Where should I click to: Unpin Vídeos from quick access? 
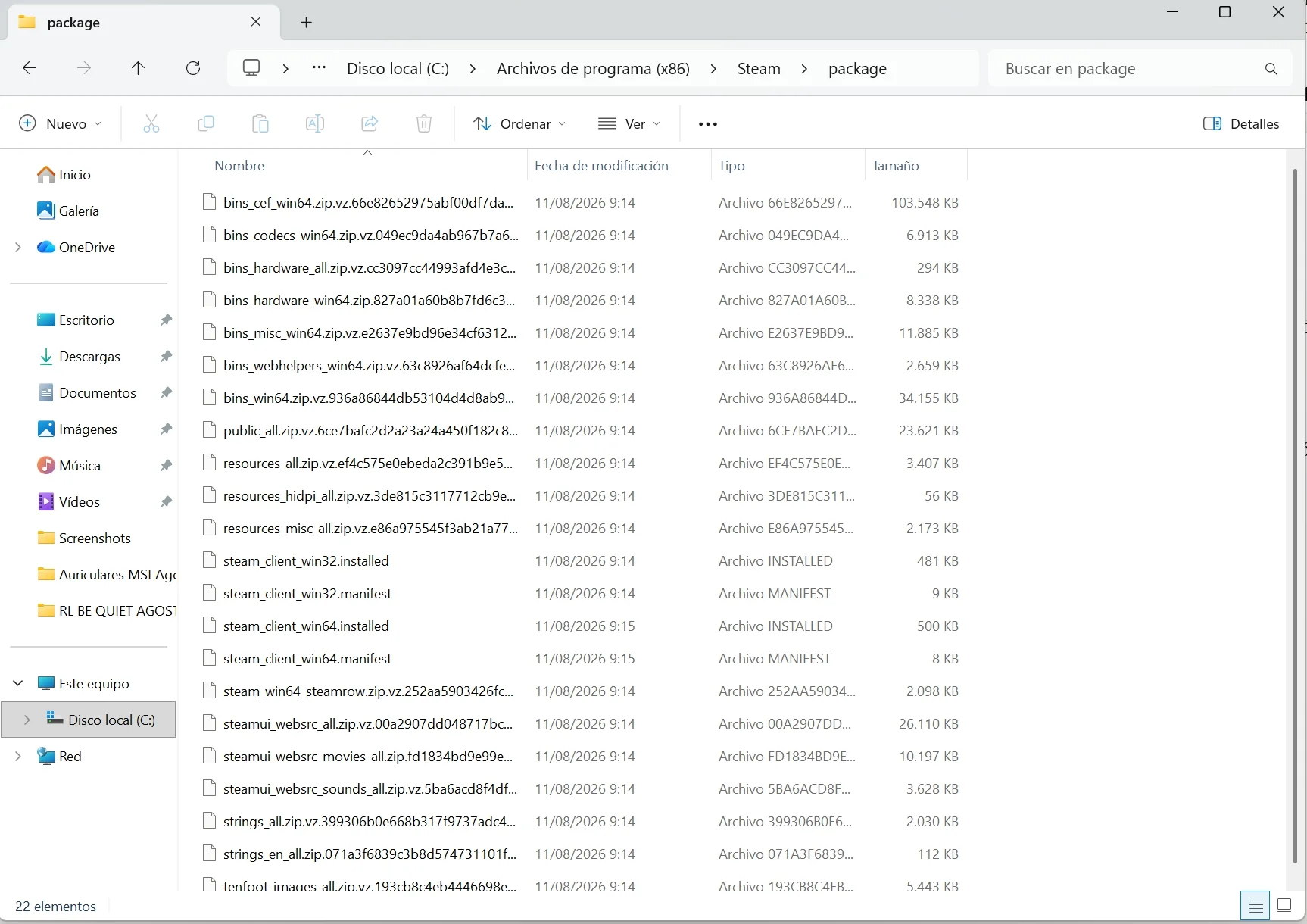click(x=166, y=501)
